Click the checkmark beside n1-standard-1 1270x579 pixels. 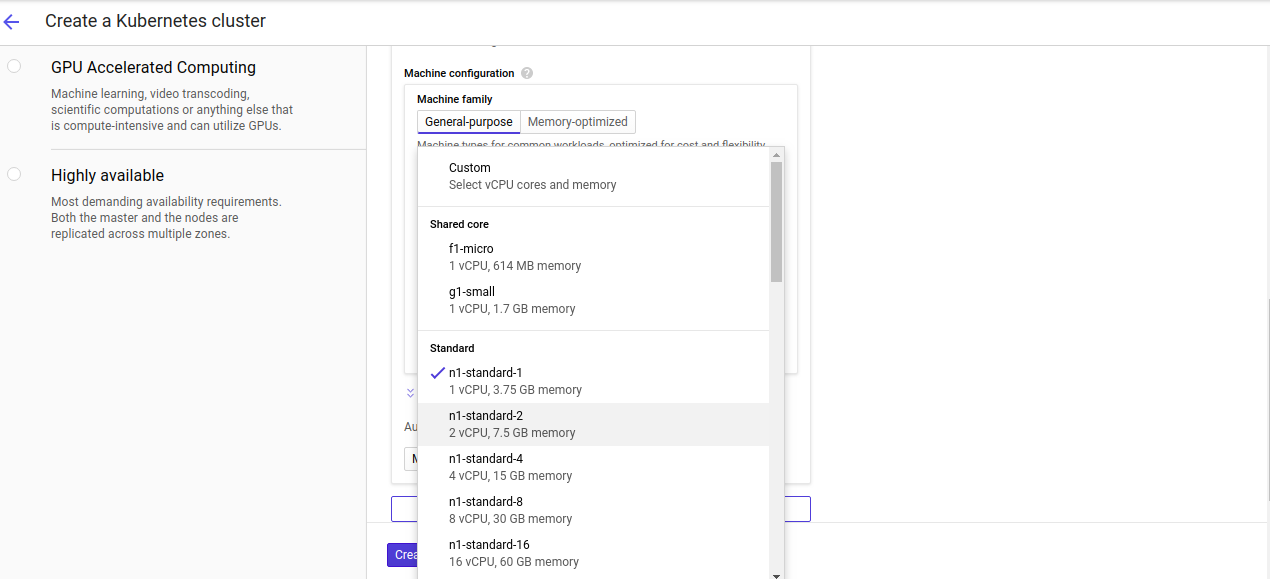(x=437, y=372)
